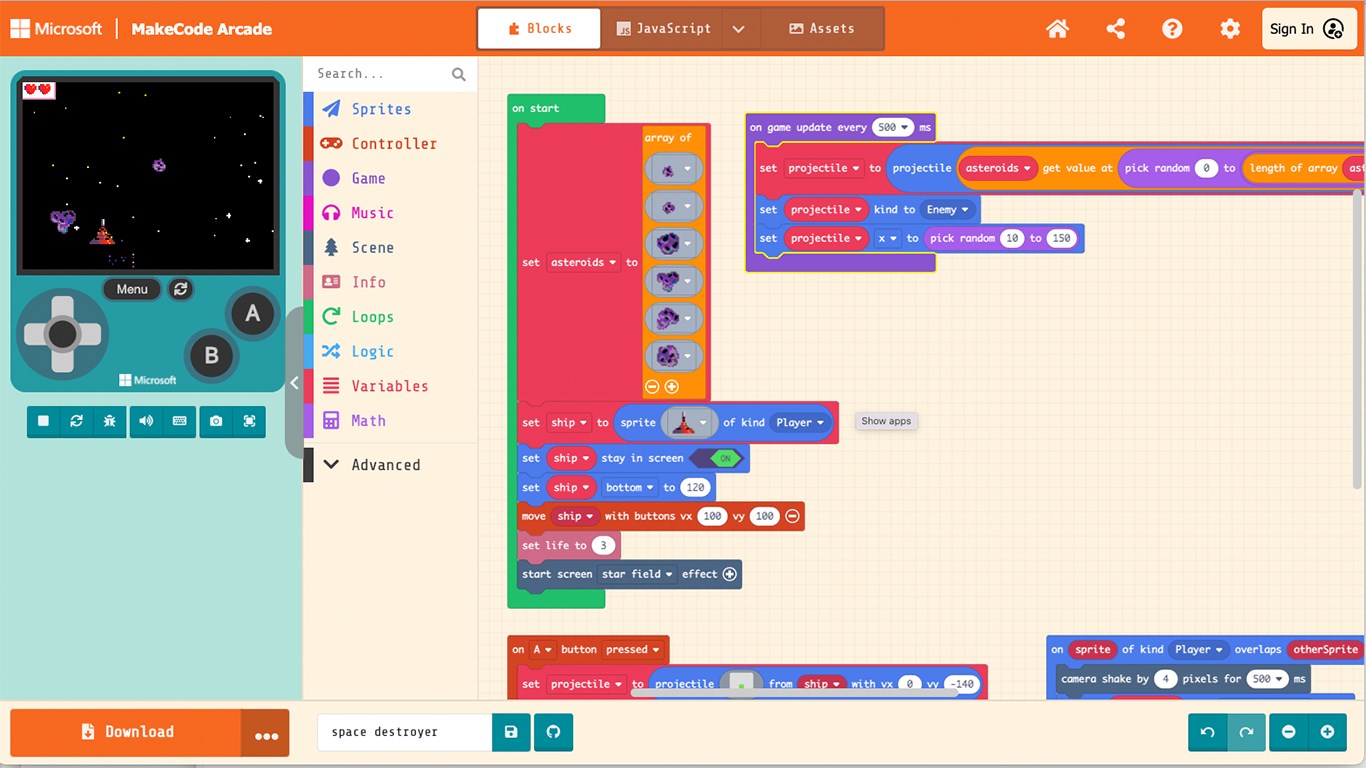Redo the last change
This screenshot has height=768, width=1366.
point(1246,732)
